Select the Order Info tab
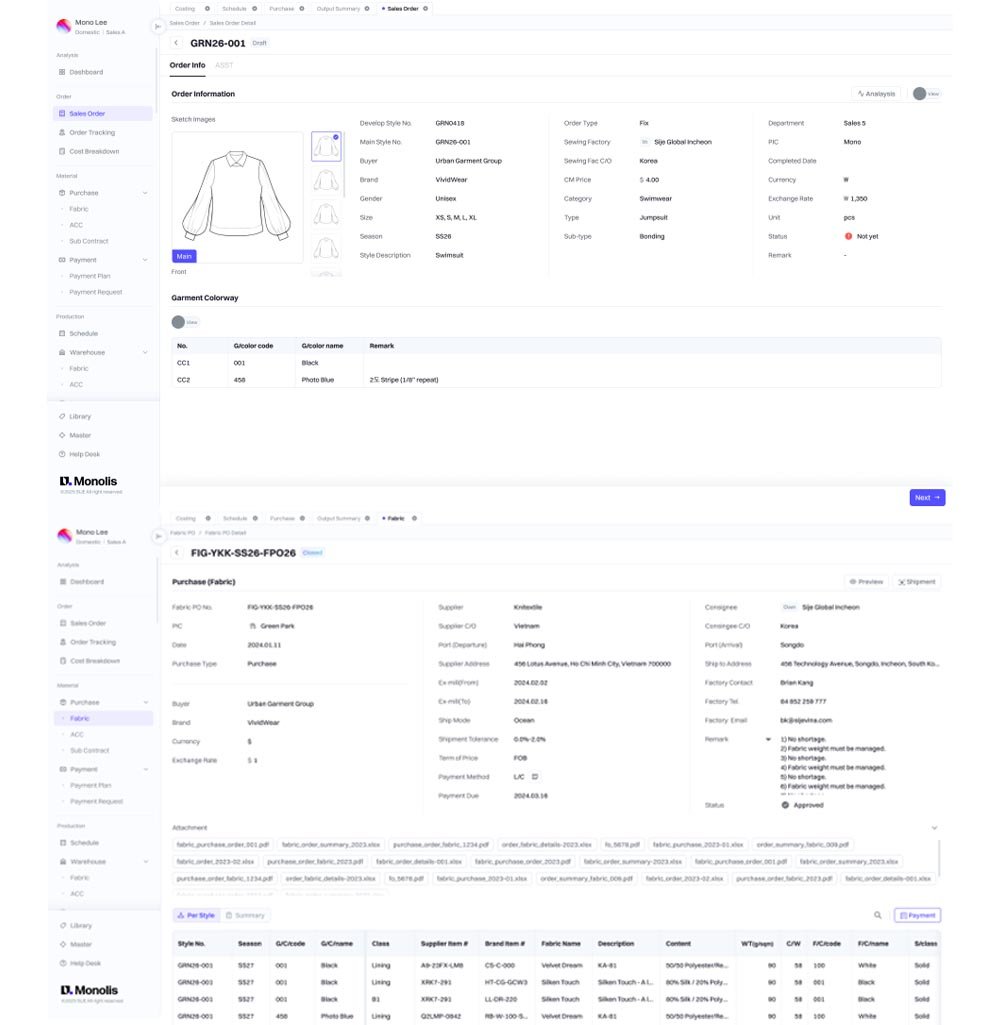The width and height of the screenshot is (1000, 1025). point(187,65)
